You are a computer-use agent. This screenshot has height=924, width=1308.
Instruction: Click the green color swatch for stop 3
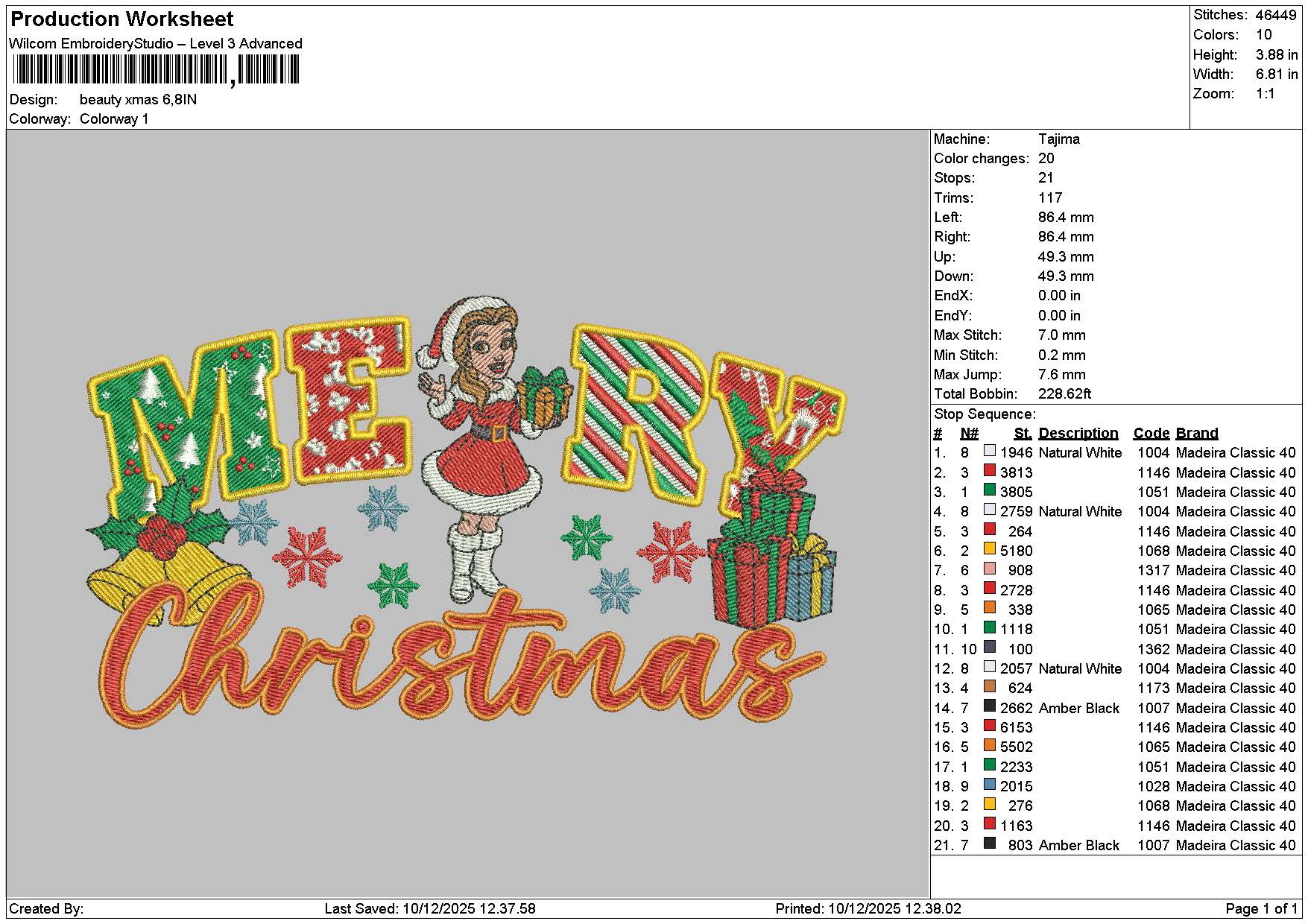point(990,490)
